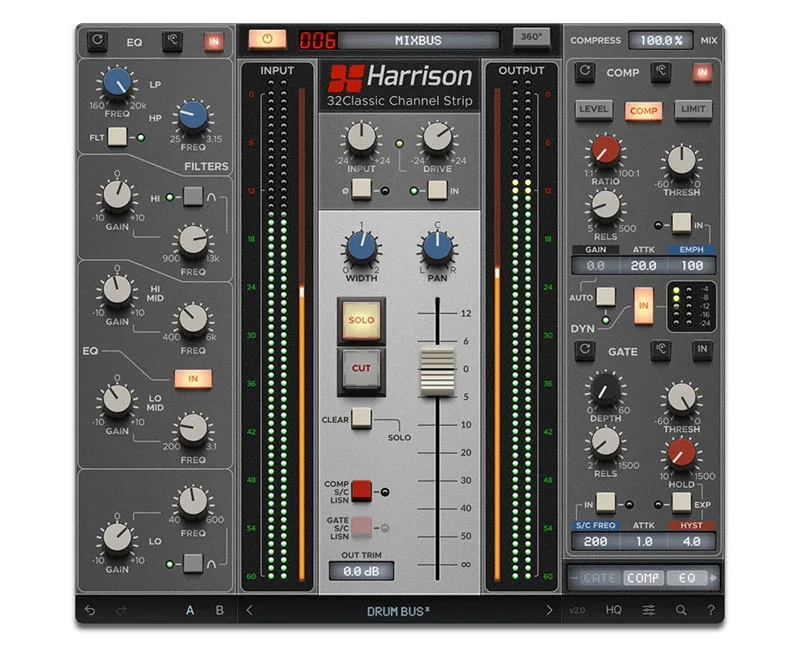Select COMP compressor mode

(x=643, y=110)
